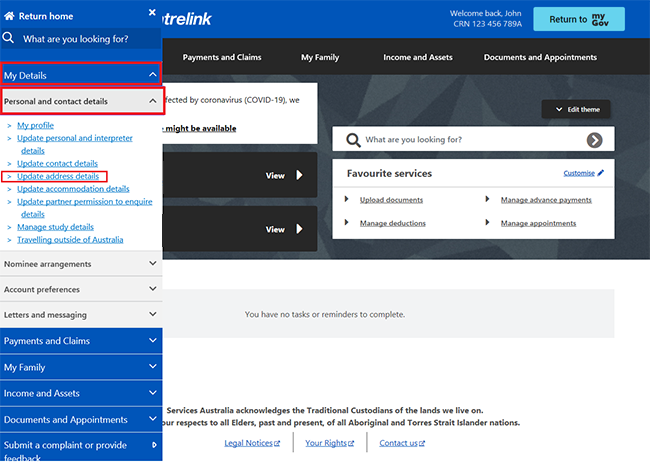This screenshot has width=650, height=463.
Task: Open Update accommodation details link
Action: coord(73,189)
